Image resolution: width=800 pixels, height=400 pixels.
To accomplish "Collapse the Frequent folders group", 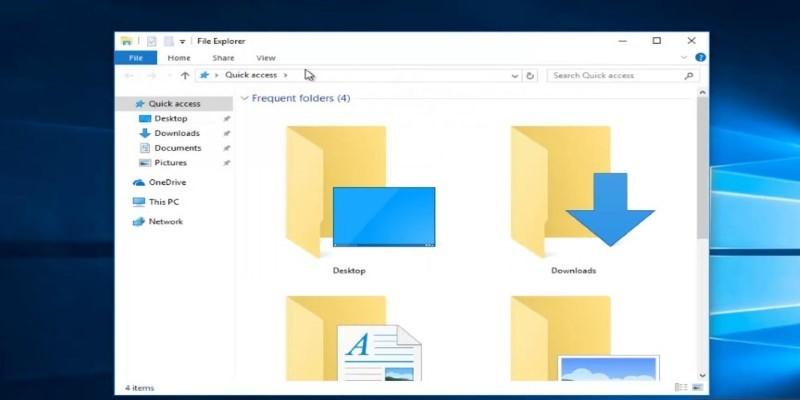I will tap(244, 98).
